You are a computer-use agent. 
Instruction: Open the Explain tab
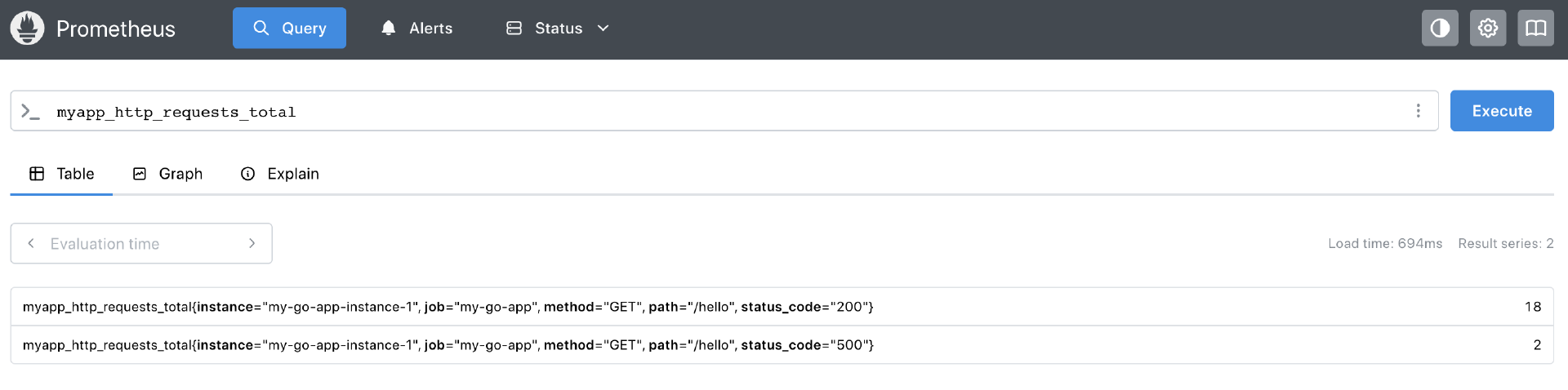(280, 174)
